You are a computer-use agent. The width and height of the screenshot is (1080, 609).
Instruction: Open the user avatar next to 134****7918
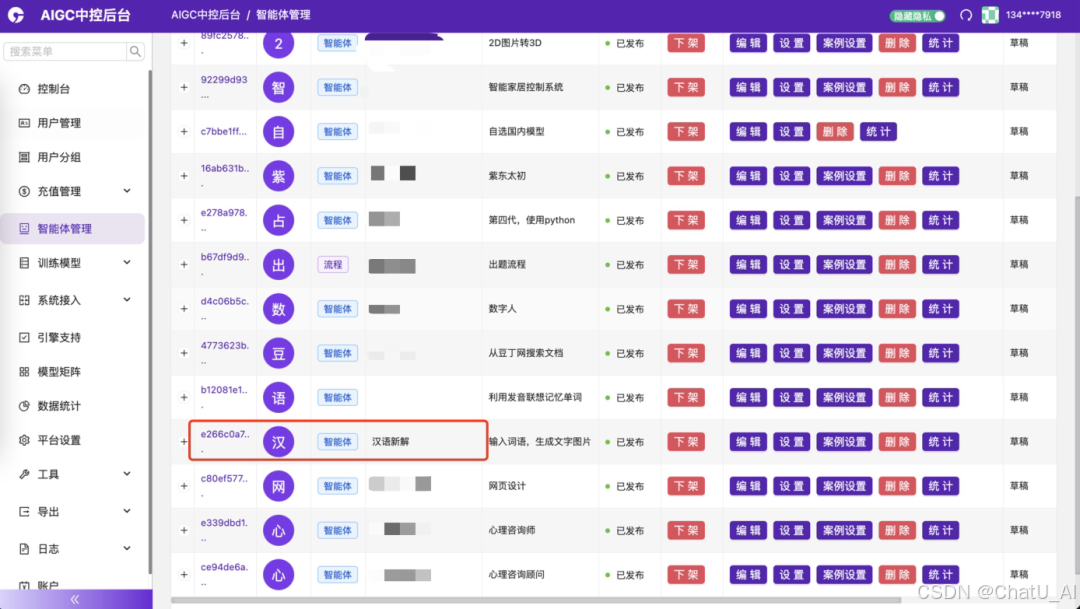tap(990, 15)
